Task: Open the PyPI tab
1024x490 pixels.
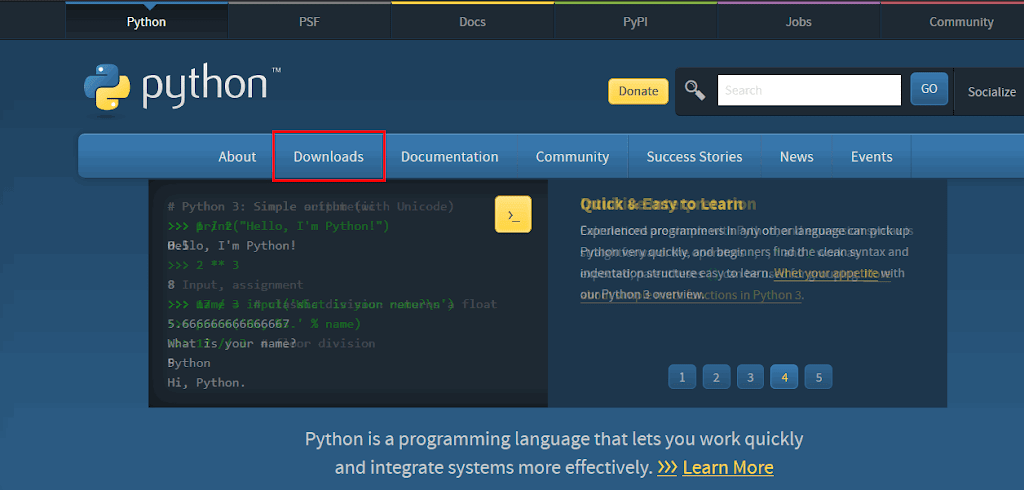Action: [x=635, y=22]
